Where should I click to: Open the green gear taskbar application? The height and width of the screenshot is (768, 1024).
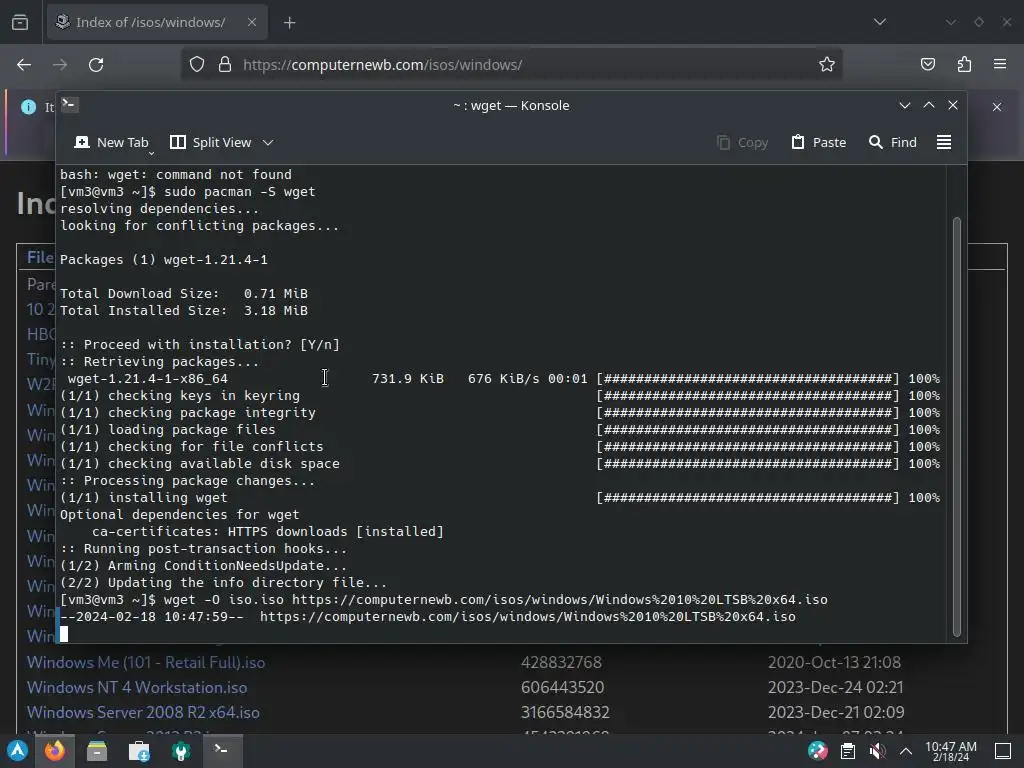pyautogui.click(x=181, y=751)
